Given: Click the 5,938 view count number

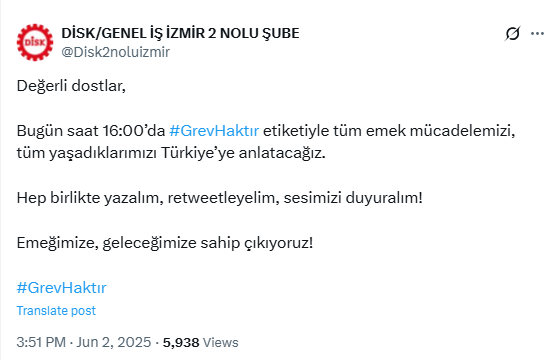Looking at the screenshot, I should coord(181,343).
